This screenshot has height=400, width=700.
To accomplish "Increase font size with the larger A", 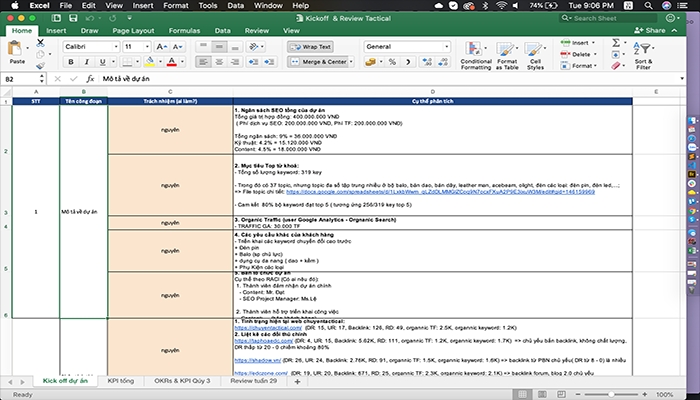I will (x=161, y=46).
